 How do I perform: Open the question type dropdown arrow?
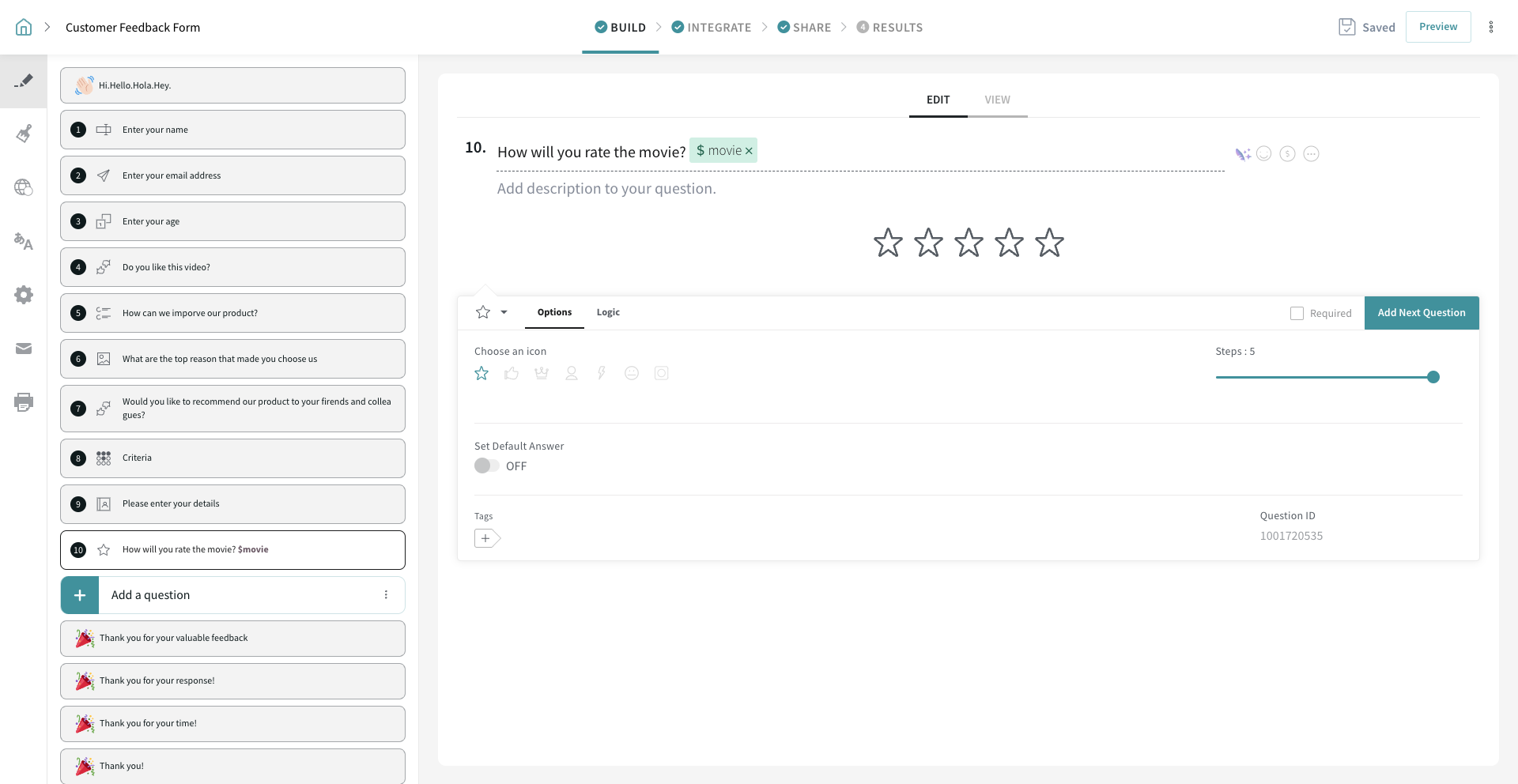[504, 312]
